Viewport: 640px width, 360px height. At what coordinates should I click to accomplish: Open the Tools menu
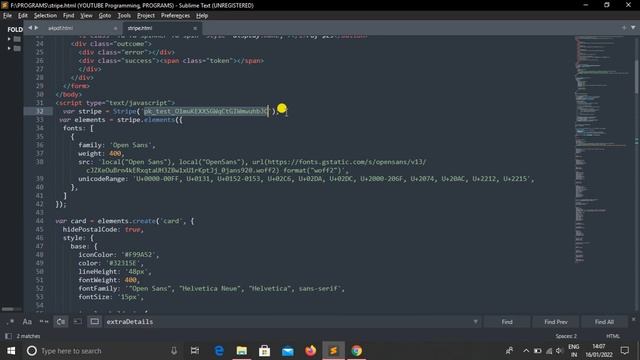tap(124, 16)
